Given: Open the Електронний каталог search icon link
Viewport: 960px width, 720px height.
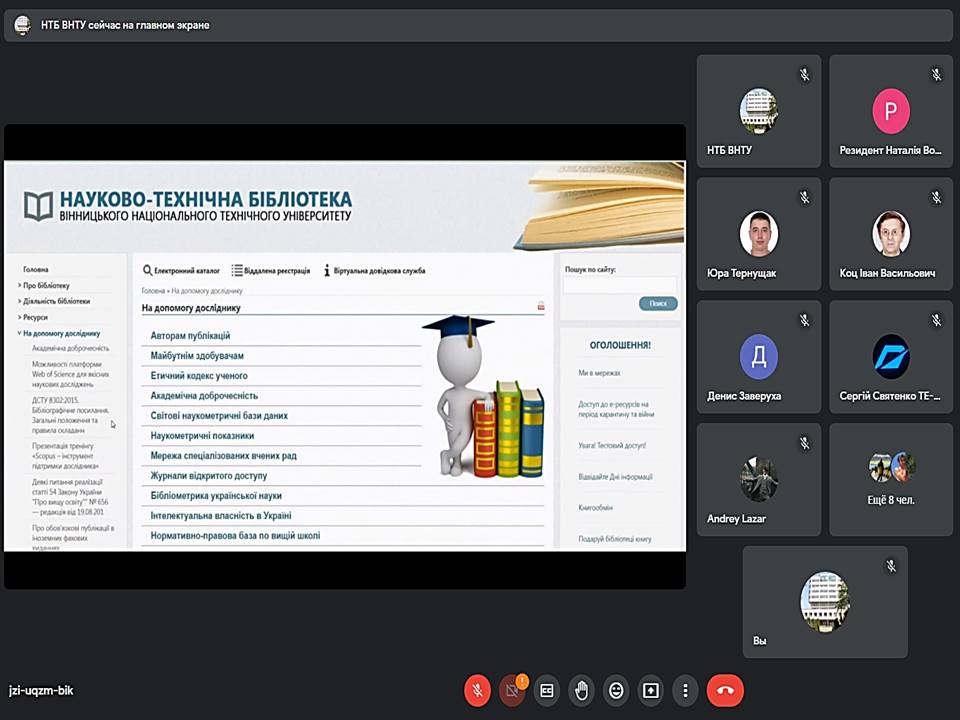Looking at the screenshot, I should click(181, 270).
